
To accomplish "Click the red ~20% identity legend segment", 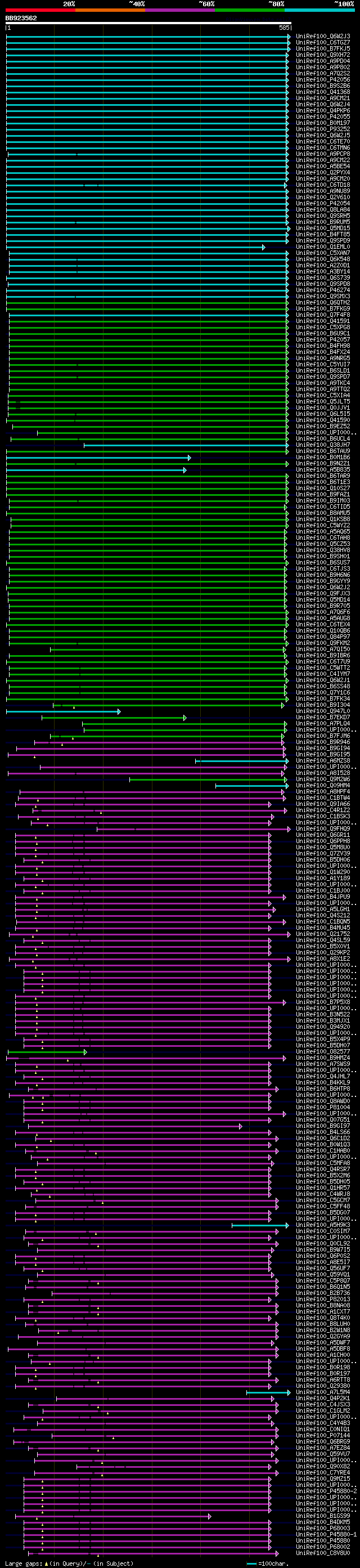I will pyautogui.click(x=40, y=10).
